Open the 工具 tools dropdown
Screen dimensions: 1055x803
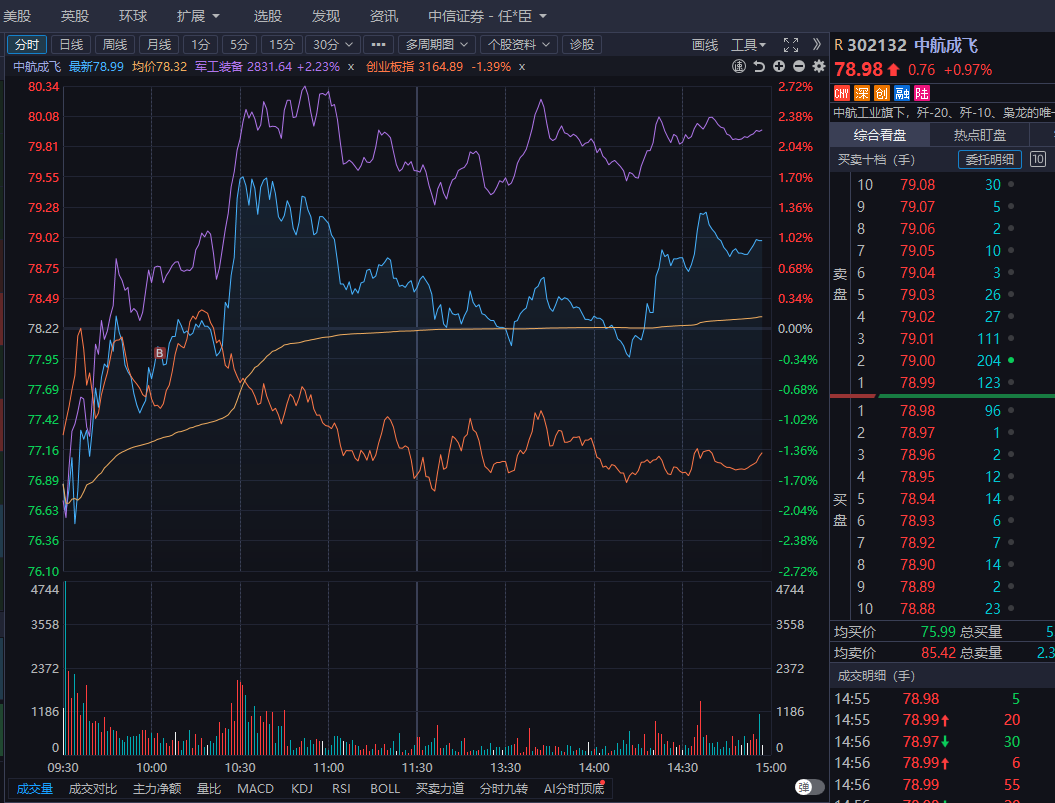tap(749, 45)
